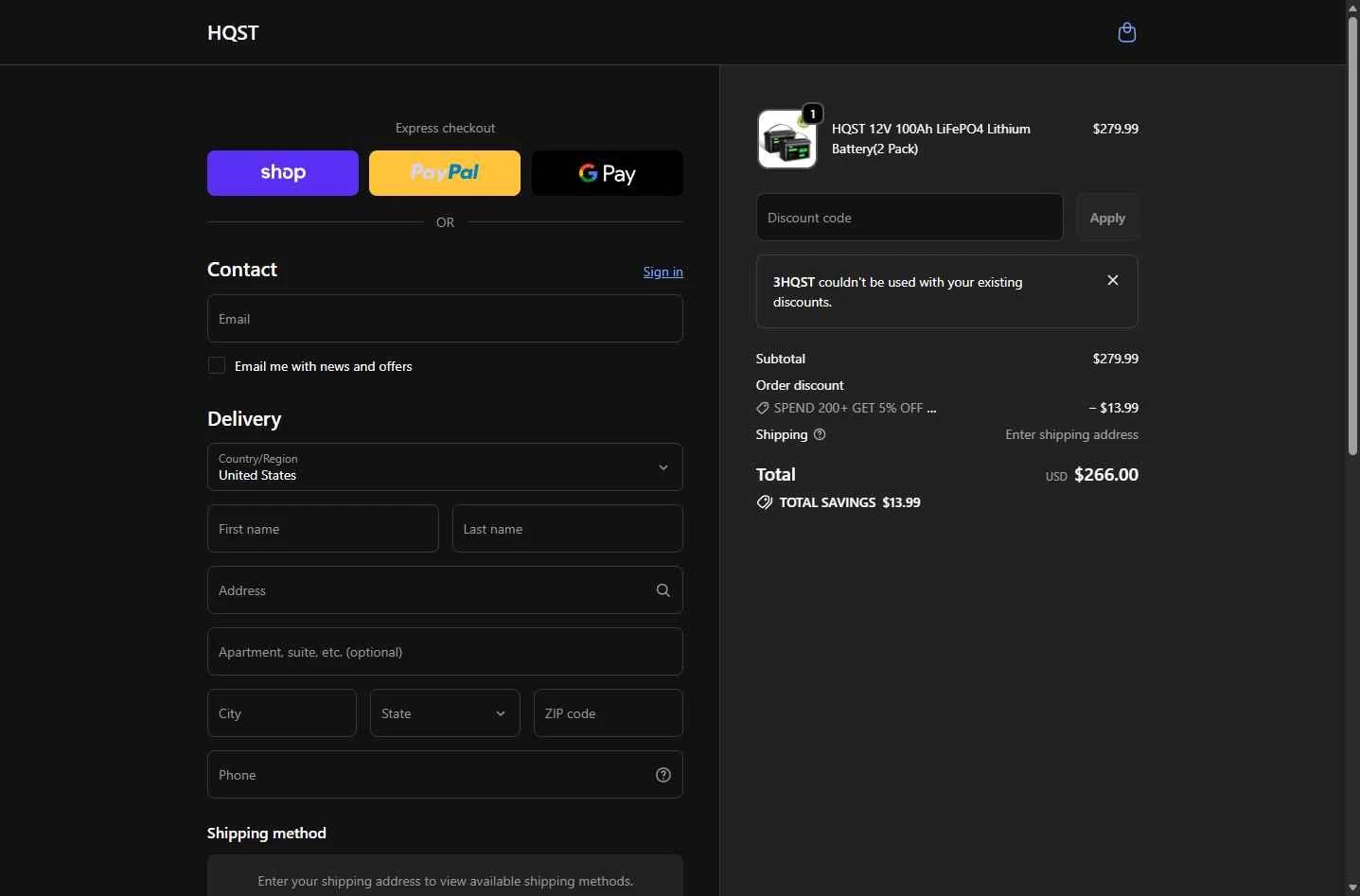Open the Country/Region dropdown
This screenshot has width=1360, height=896.
pos(445,467)
